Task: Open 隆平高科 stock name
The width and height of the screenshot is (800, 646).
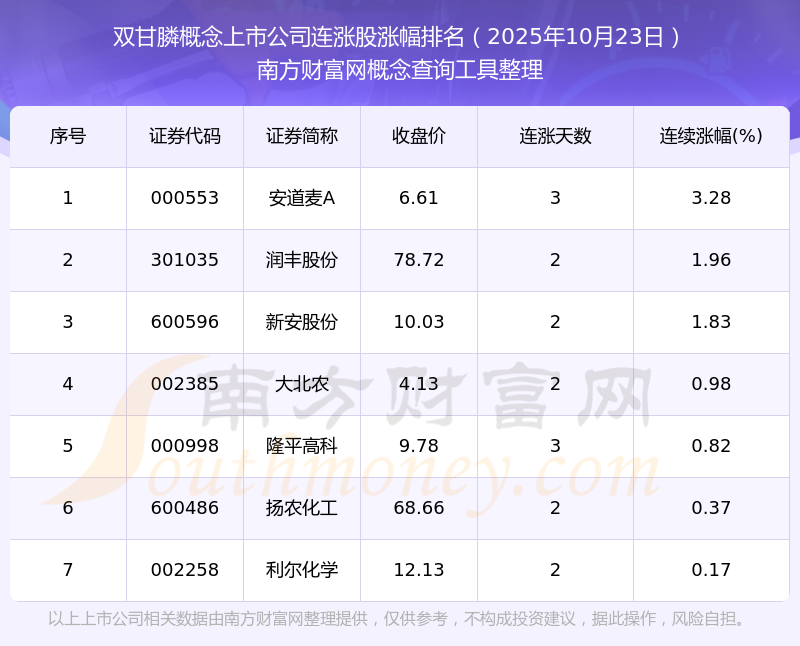Action: pos(302,446)
